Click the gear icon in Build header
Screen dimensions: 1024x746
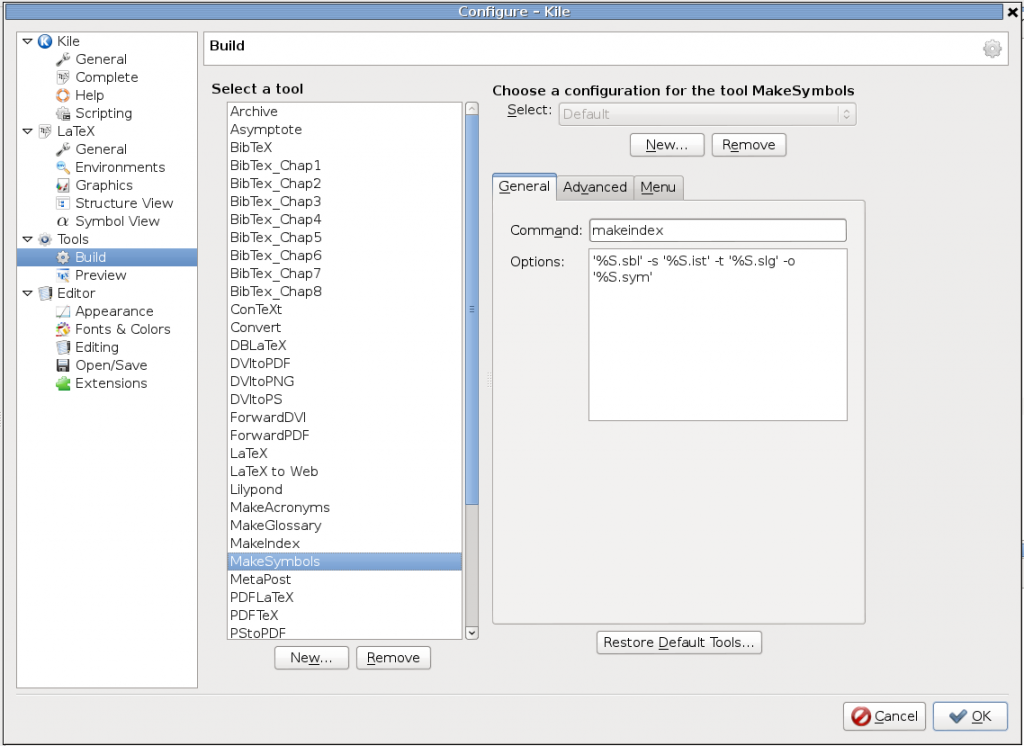992,48
